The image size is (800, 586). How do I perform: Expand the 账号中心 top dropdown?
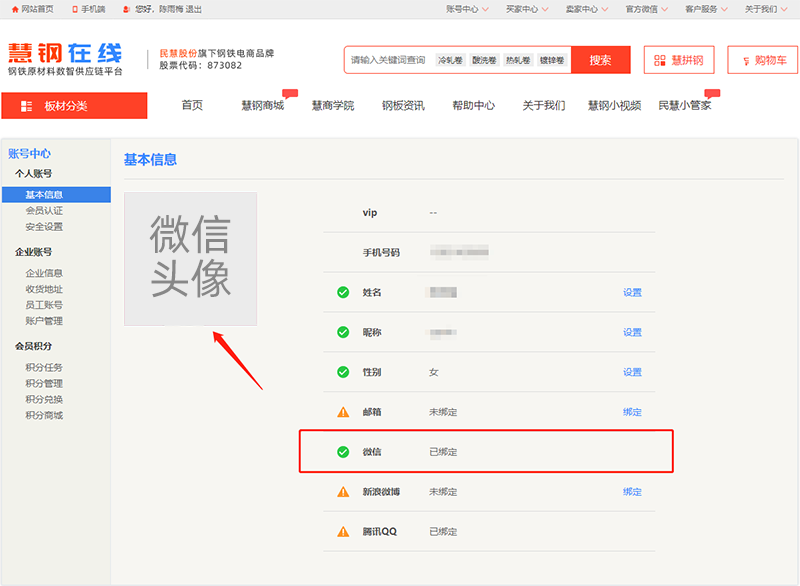pos(467,9)
